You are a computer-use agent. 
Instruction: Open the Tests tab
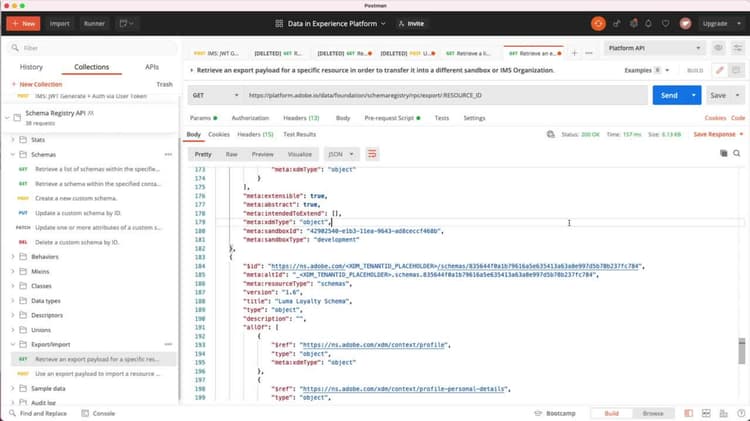tap(441, 118)
